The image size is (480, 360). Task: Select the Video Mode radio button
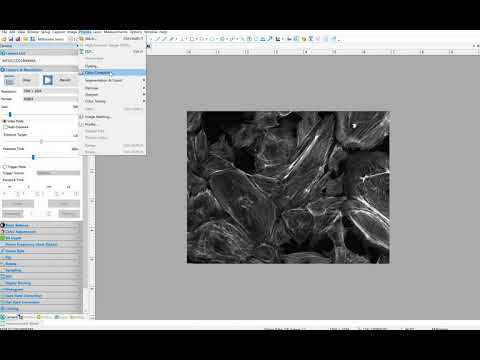(5, 121)
